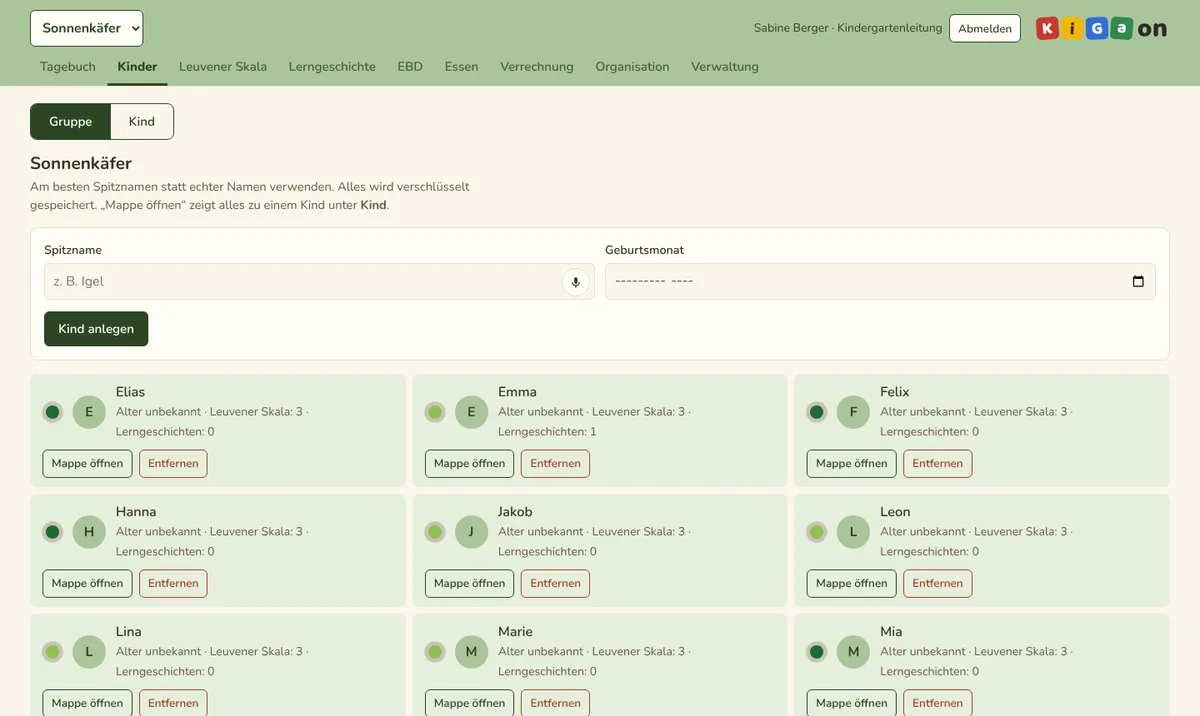Screen dimensions: 1200x716
Task: Open the Mappe for Jakob
Action: pos(470,584)
